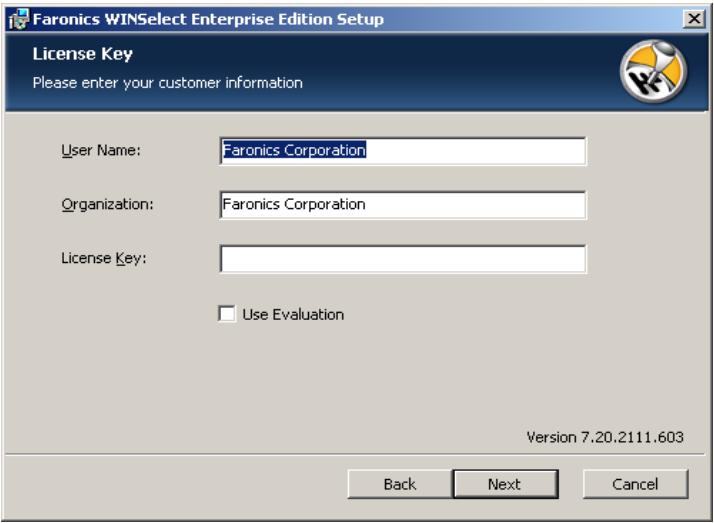This screenshot has width=714, height=523.
Task: Focus the User Name input field
Action: (403, 151)
